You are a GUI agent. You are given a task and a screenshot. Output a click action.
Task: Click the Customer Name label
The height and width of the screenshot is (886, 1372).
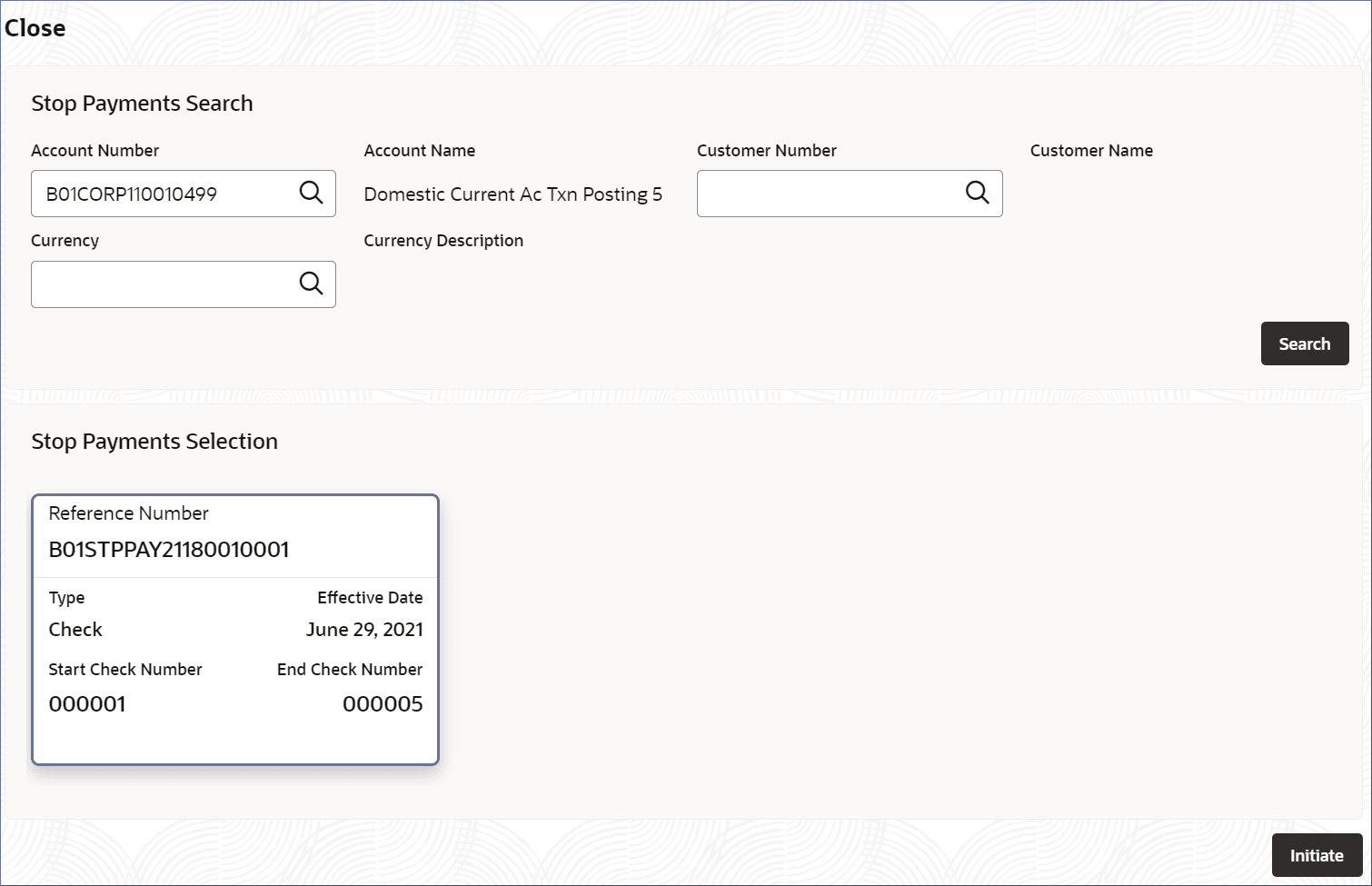pos(1091,151)
